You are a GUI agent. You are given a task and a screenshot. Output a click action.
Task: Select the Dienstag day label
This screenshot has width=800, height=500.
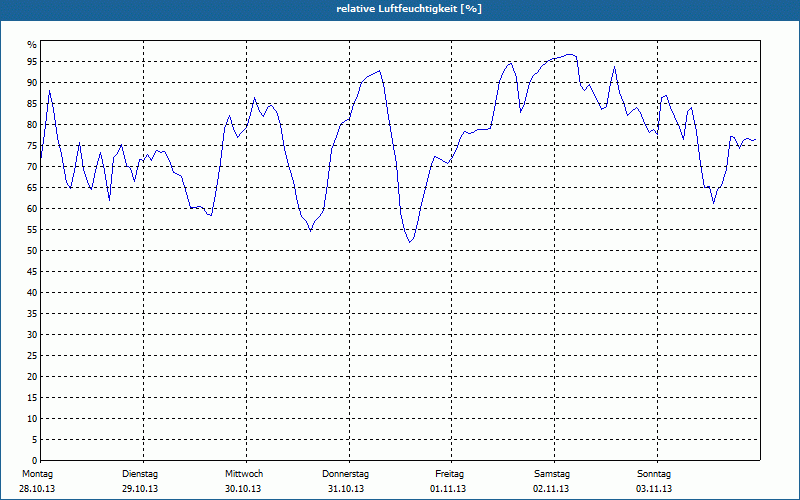[140, 474]
